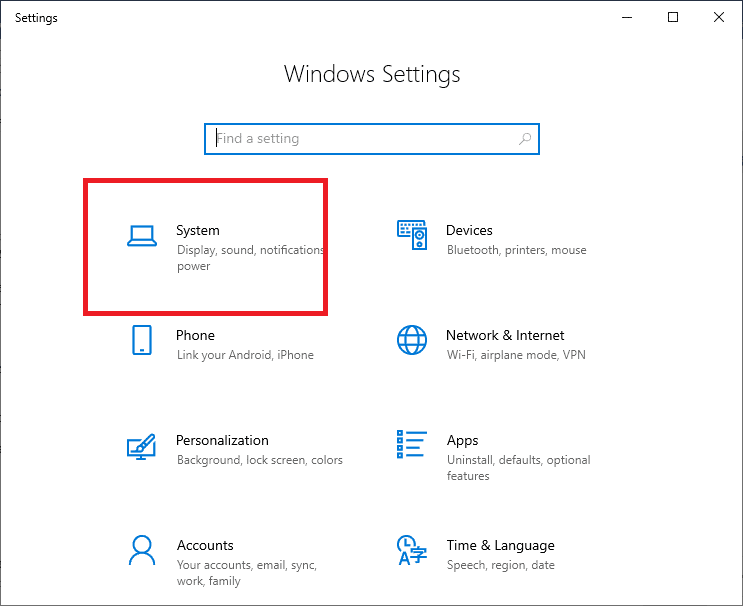The width and height of the screenshot is (743, 606).
Task: Focus the Find a setting field
Action: click(x=372, y=139)
